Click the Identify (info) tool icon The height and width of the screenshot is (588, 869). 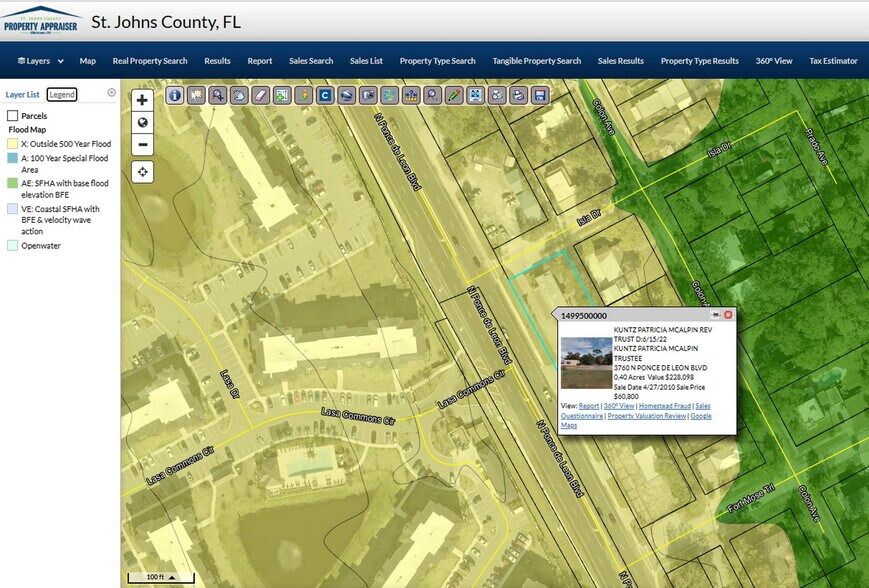click(175, 95)
